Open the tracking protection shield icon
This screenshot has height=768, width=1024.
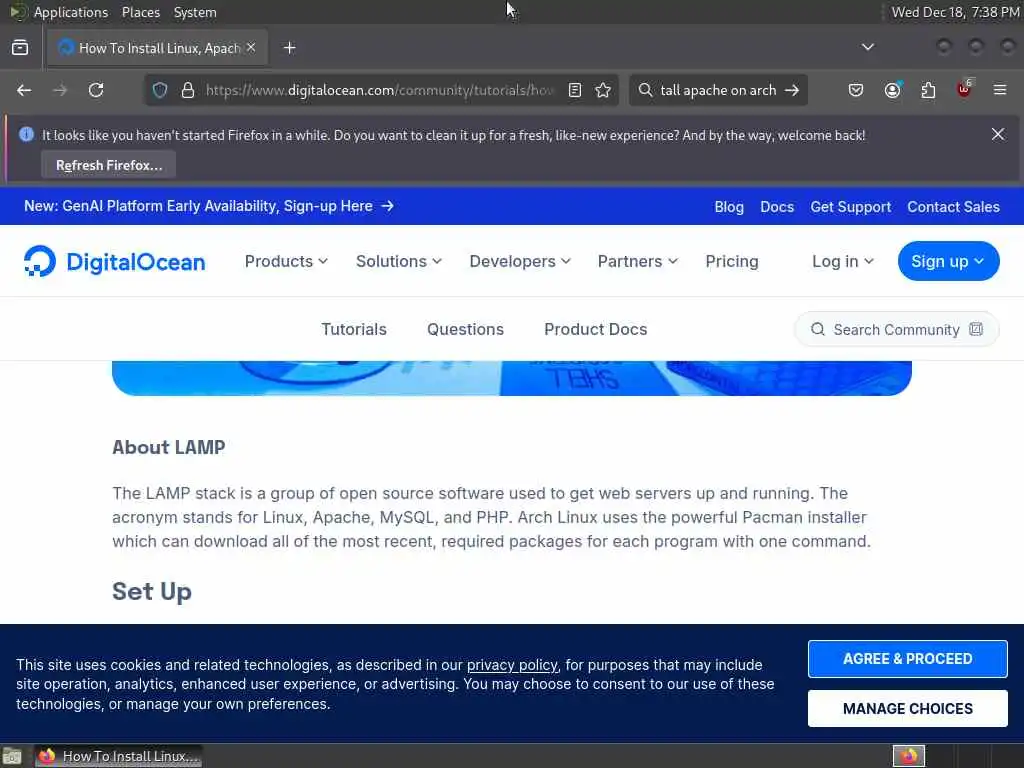160,90
